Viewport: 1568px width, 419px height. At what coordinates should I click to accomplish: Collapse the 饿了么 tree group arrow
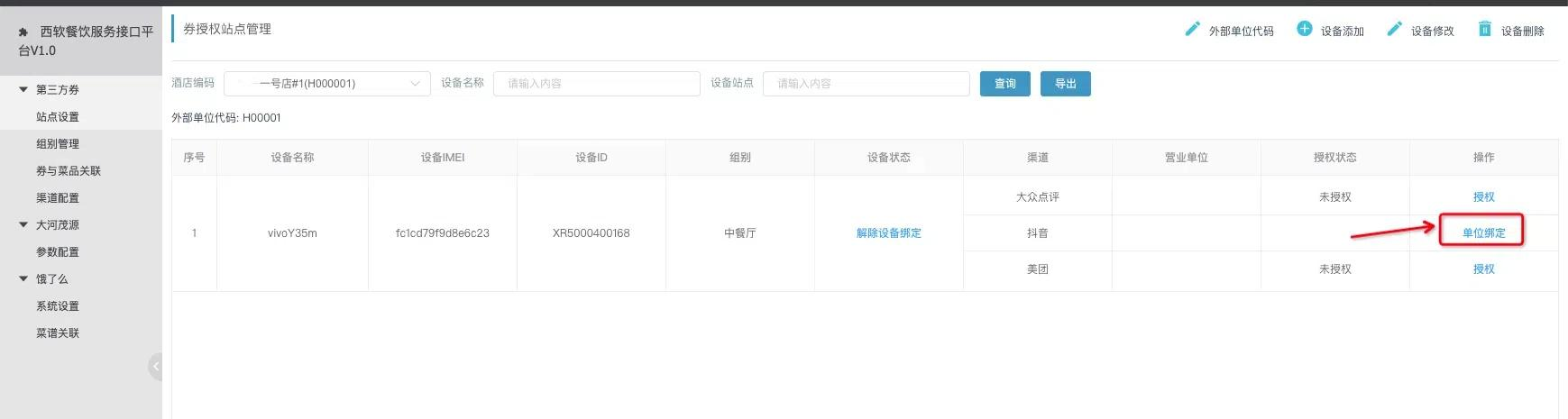pyautogui.click(x=23, y=278)
